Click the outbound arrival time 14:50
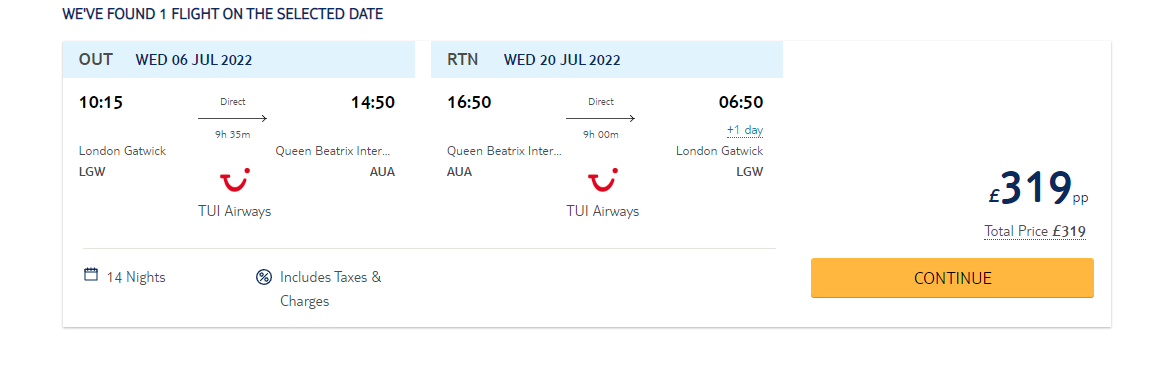 pos(373,102)
